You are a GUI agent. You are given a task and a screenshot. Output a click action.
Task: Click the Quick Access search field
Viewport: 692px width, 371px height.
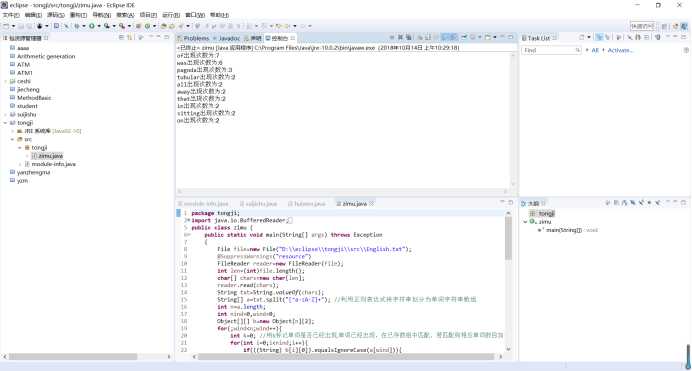click(x=643, y=26)
